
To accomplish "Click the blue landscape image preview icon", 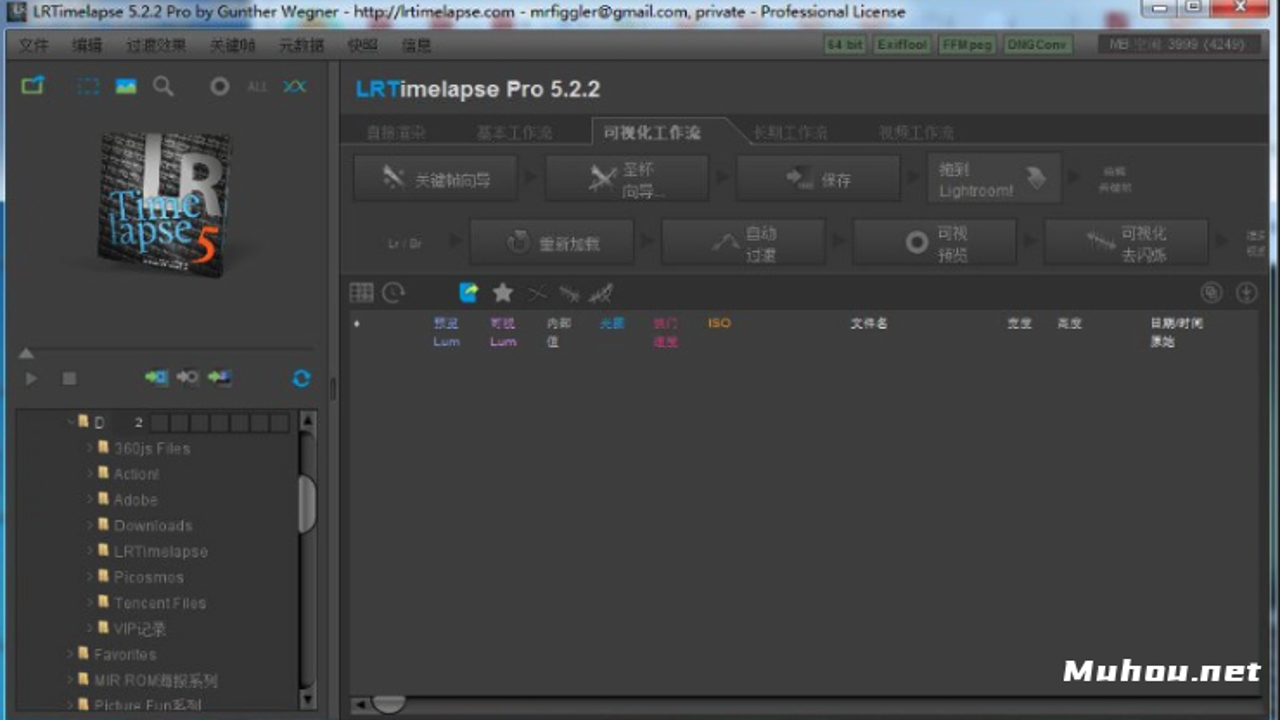I will click(x=126, y=86).
